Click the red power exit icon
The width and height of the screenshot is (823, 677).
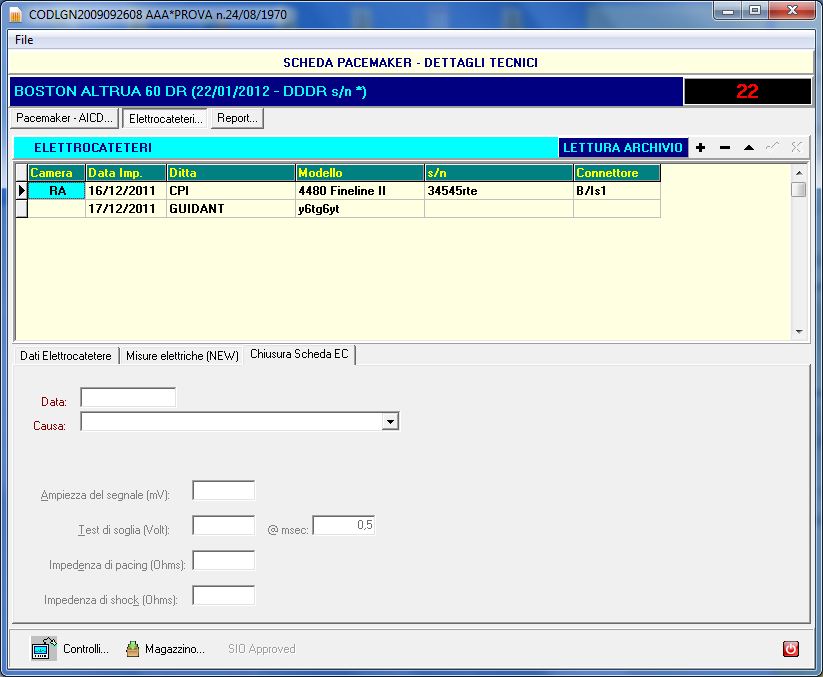(x=790, y=649)
